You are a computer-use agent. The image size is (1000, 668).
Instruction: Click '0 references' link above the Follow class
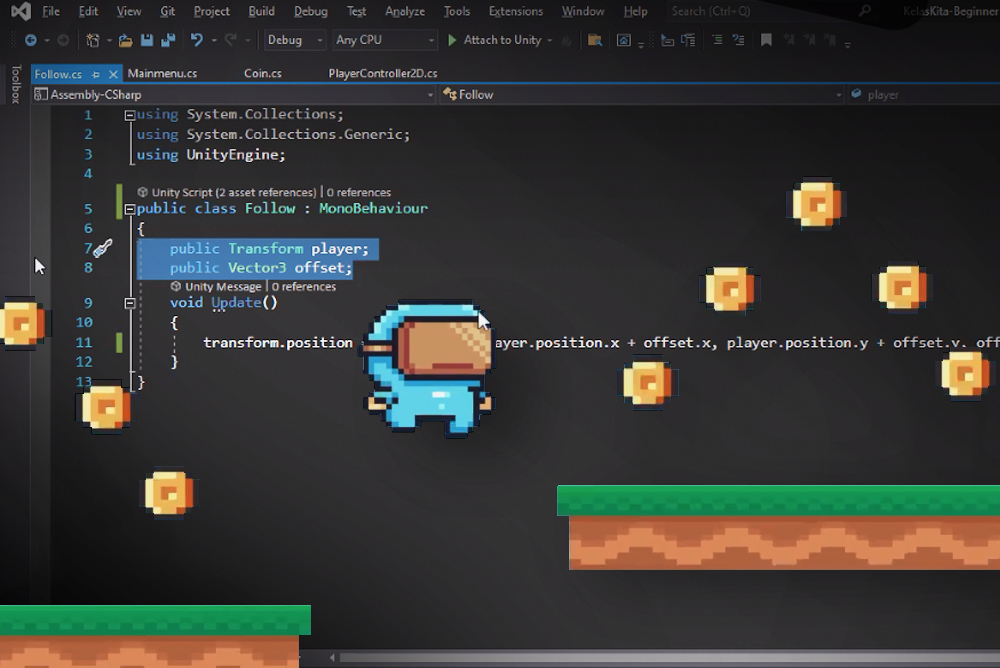coord(358,192)
